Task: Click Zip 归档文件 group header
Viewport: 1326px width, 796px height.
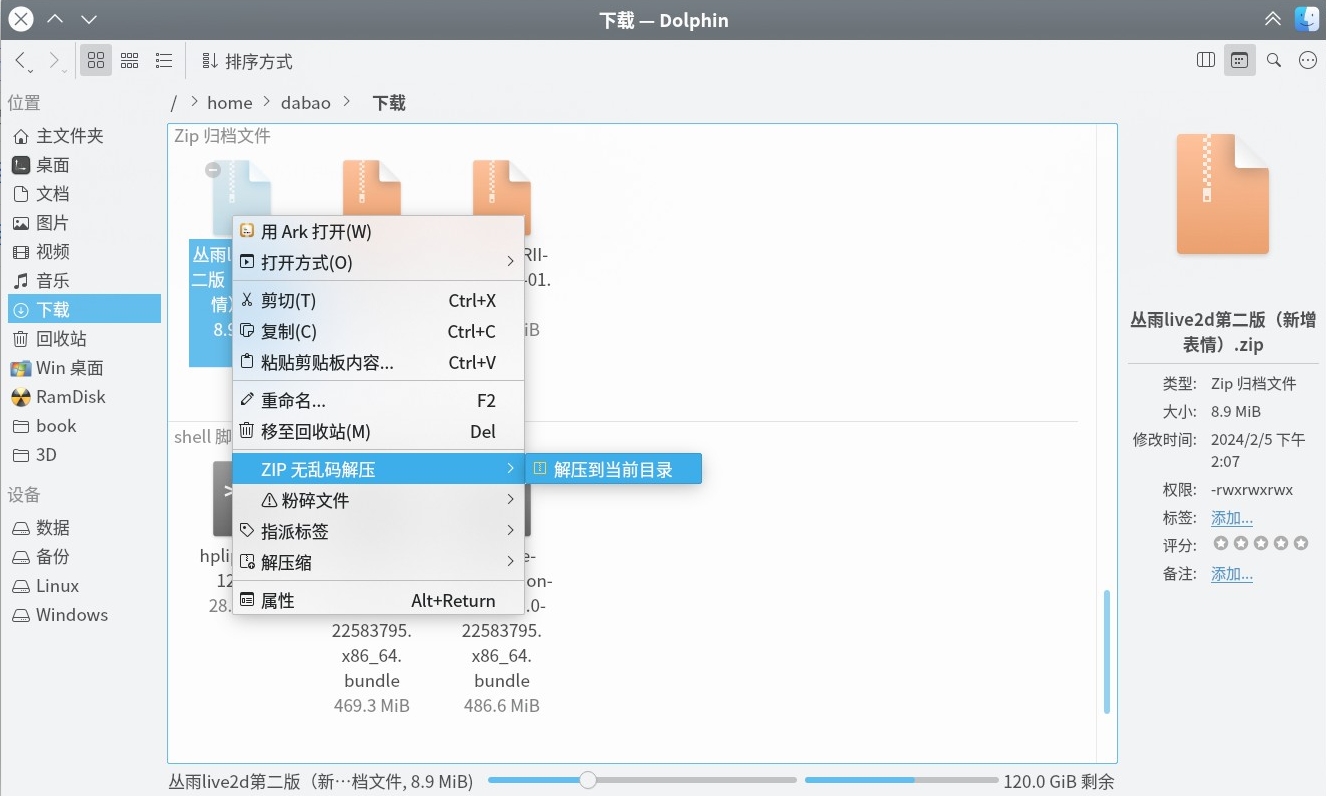Action: pyautogui.click(x=222, y=136)
